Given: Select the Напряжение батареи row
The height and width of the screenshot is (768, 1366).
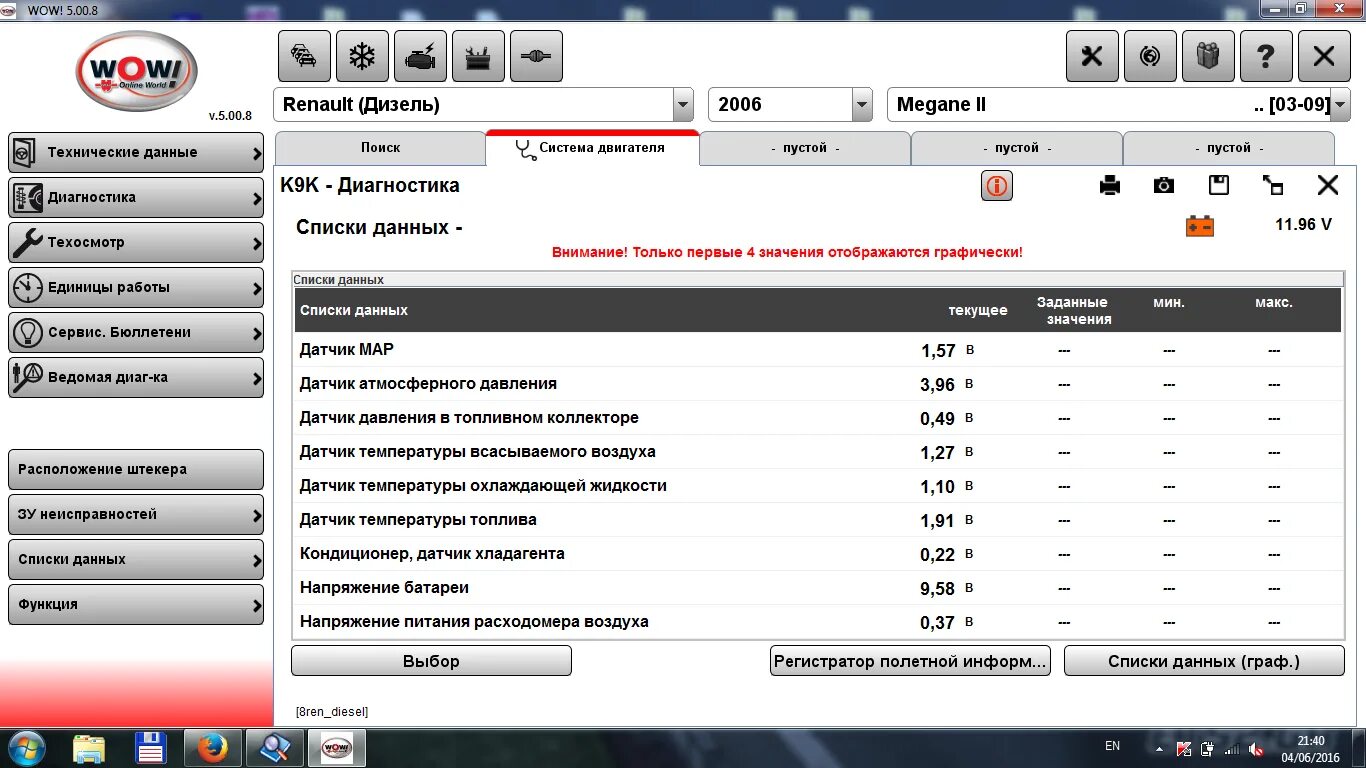Looking at the screenshot, I should point(818,588).
